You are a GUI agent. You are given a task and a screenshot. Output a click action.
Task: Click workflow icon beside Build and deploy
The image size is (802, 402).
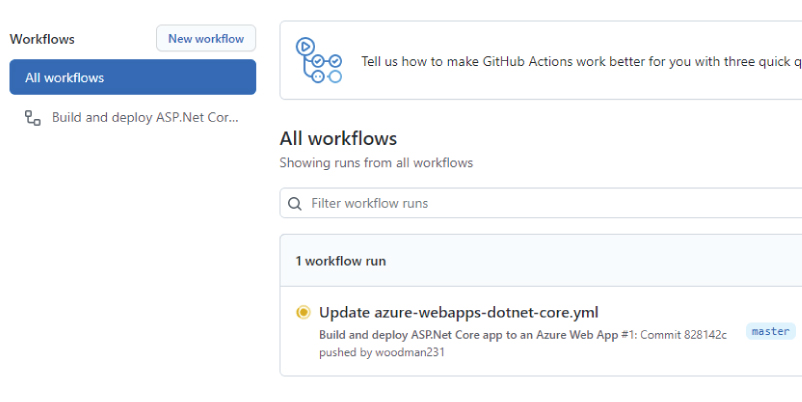click(x=33, y=118)
